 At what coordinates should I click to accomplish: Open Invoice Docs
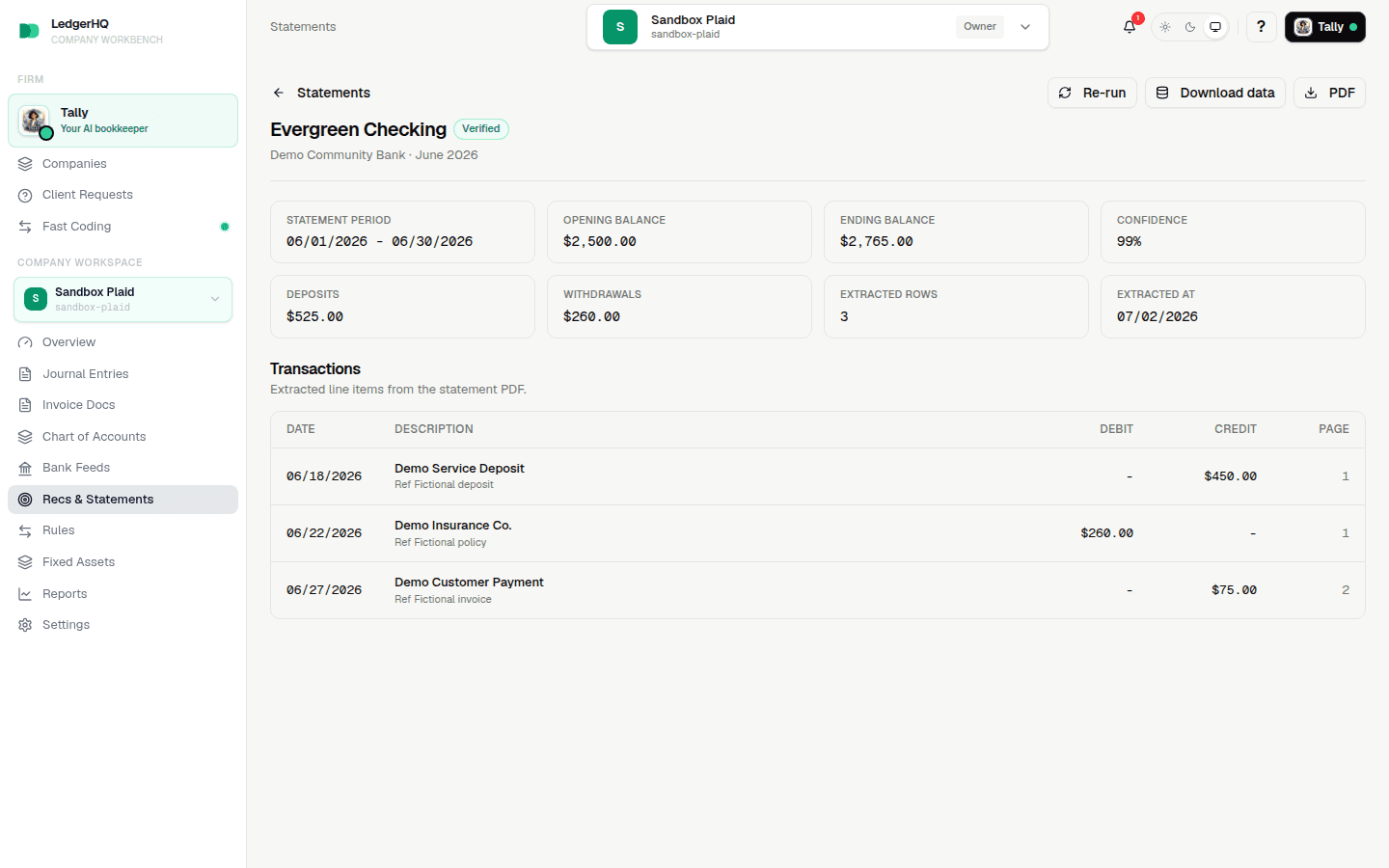tap(123, 405)
